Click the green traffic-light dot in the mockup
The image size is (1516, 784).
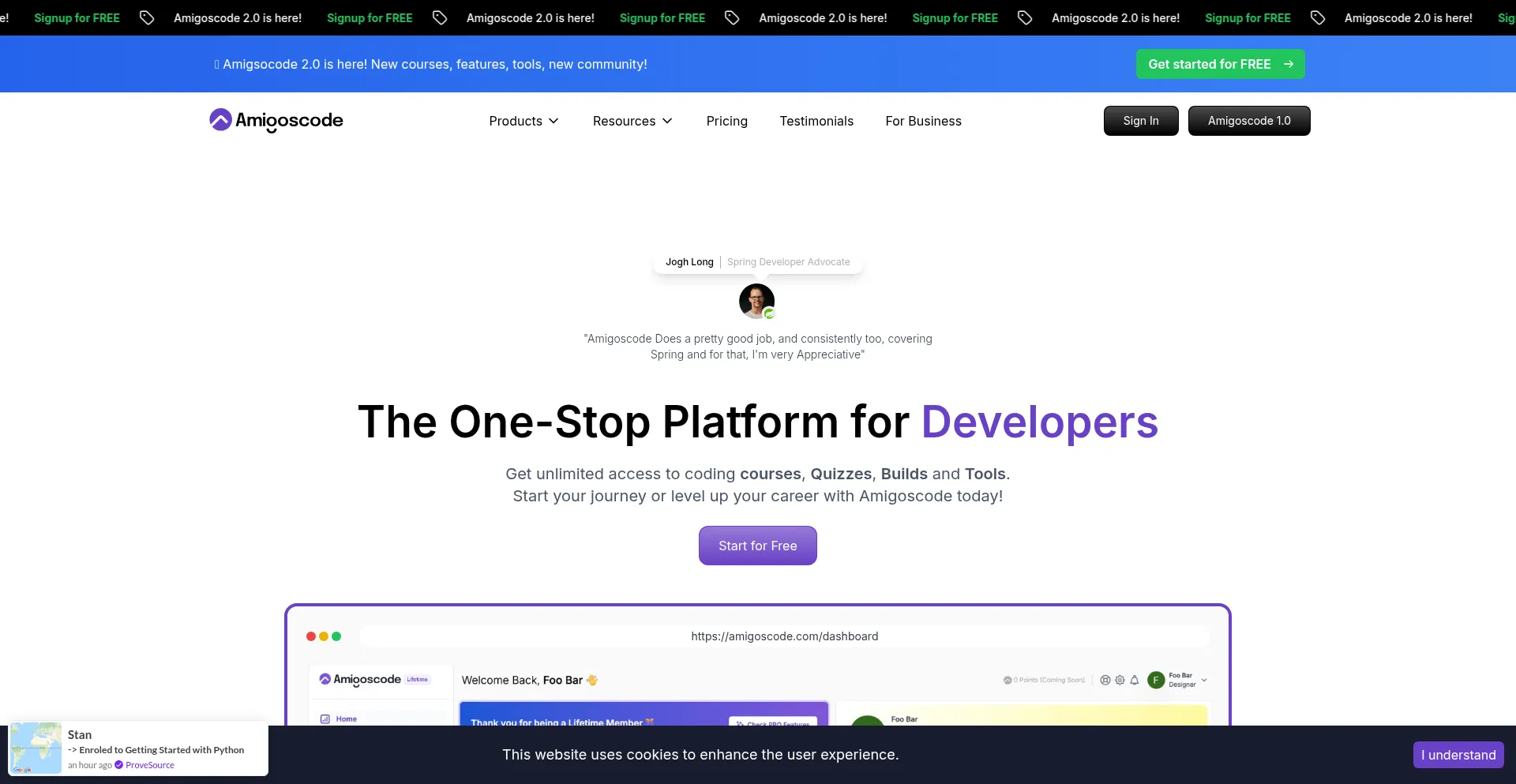(336, 636)
